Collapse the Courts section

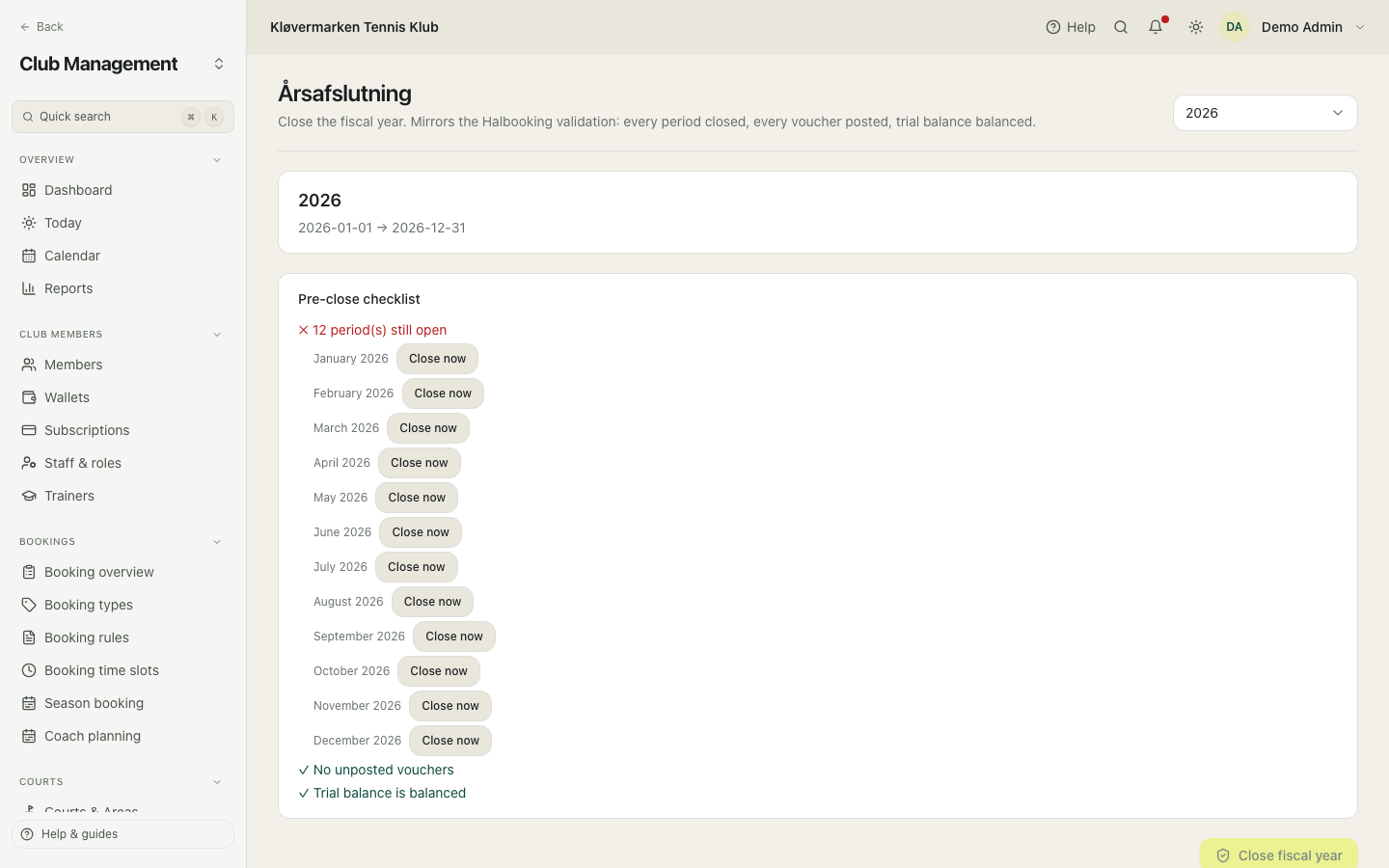pyautogui.click(x=217, y=782)
